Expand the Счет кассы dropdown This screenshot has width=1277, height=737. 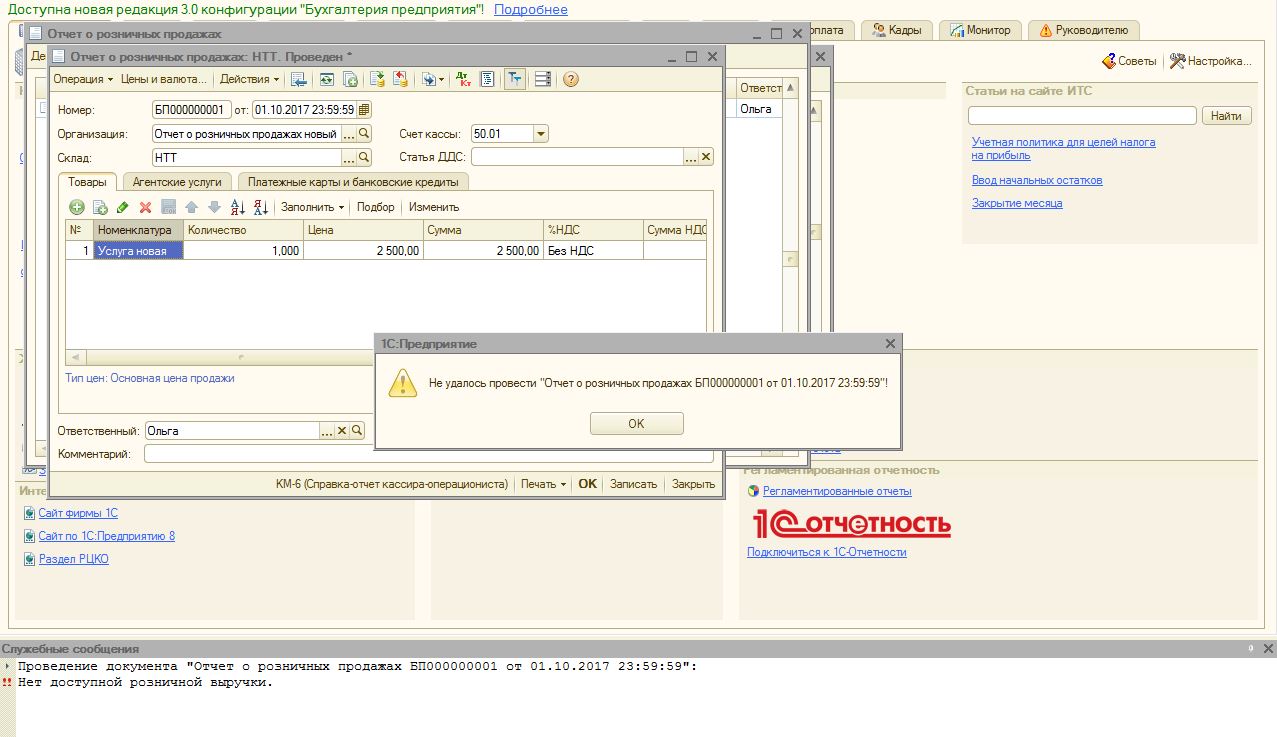541,133
